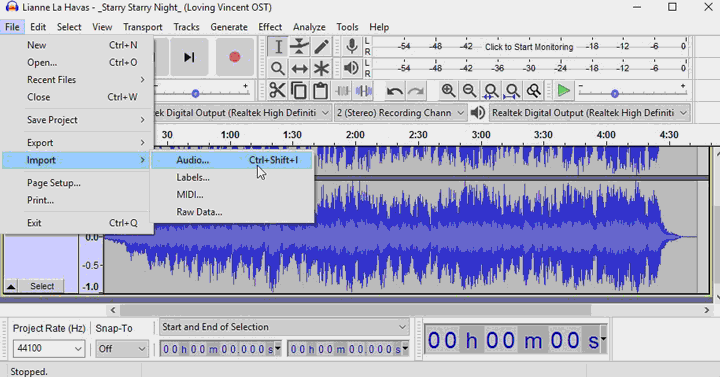Click the Paste clipboard icon

click(x=320, y=90)
